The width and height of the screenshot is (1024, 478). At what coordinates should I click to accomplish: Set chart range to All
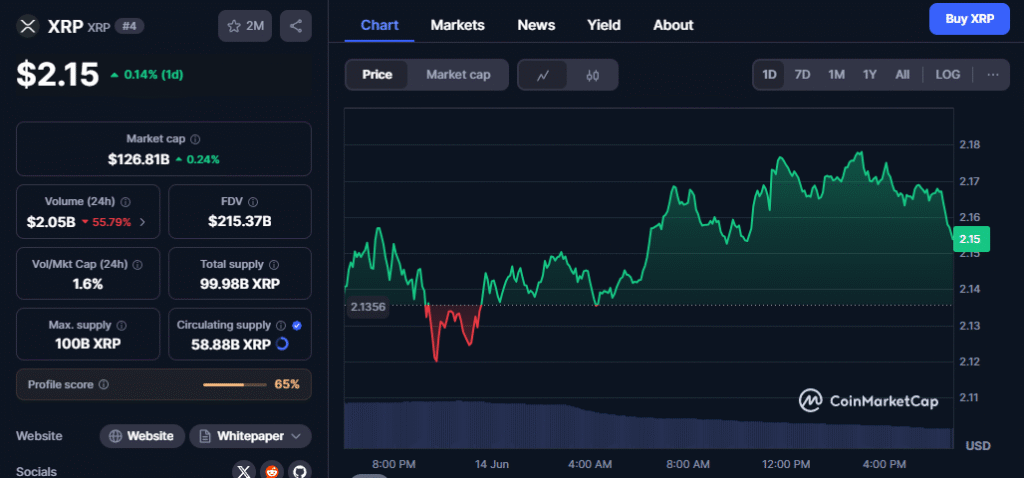902,74
